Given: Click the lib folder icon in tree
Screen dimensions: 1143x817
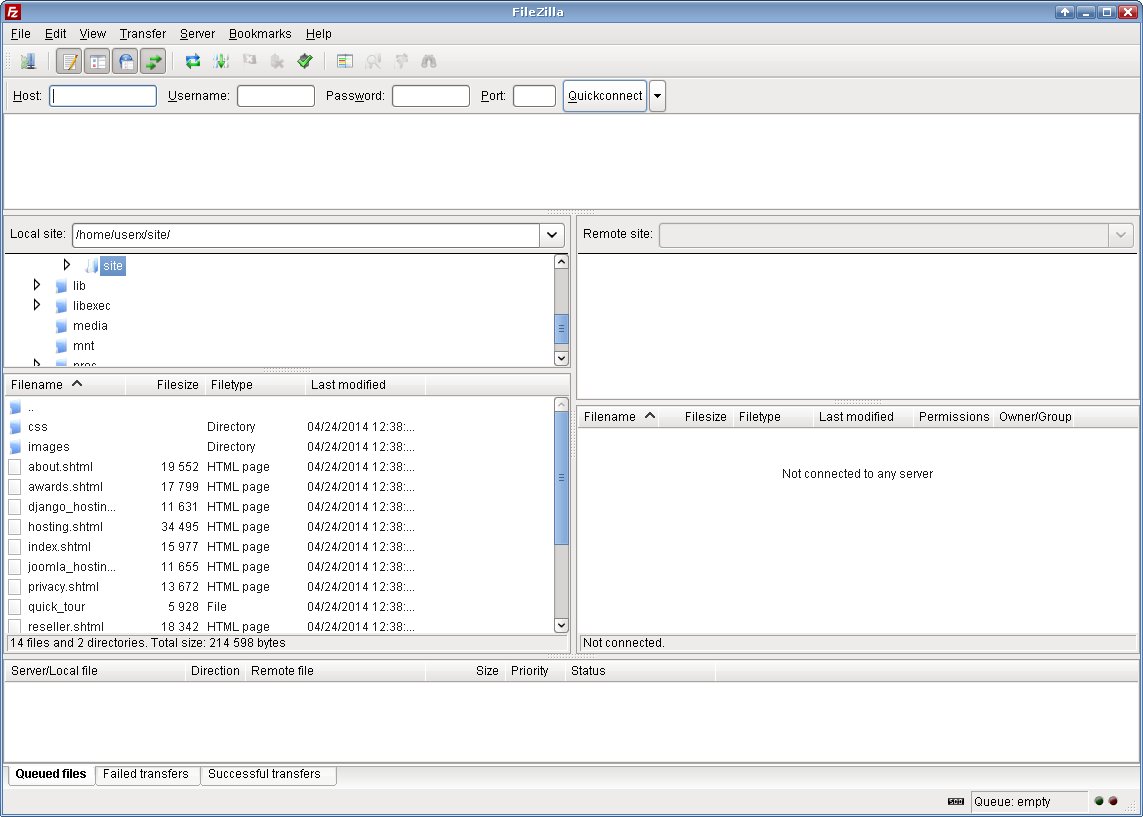Looking at the screenshot, I should [x=61, y=286].
